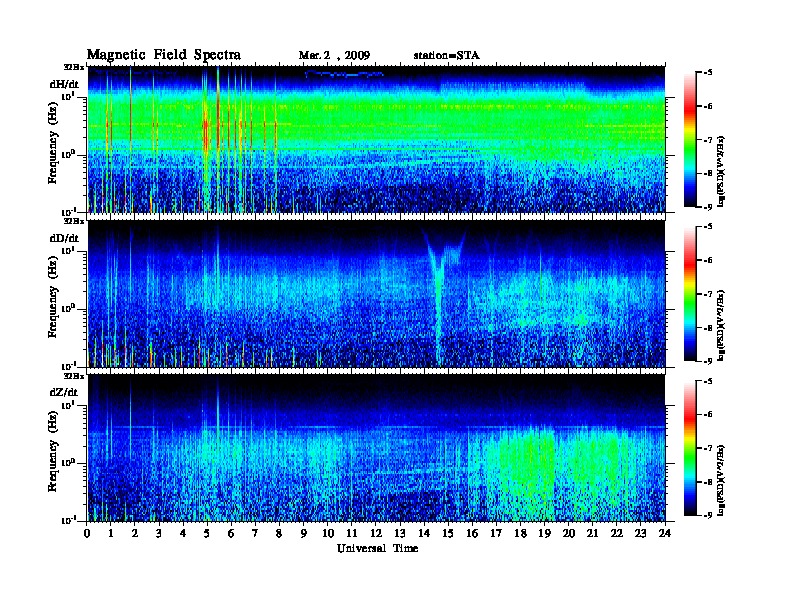
Task: Click hour 0 tick label on time axis
Action: pos(87,533)
